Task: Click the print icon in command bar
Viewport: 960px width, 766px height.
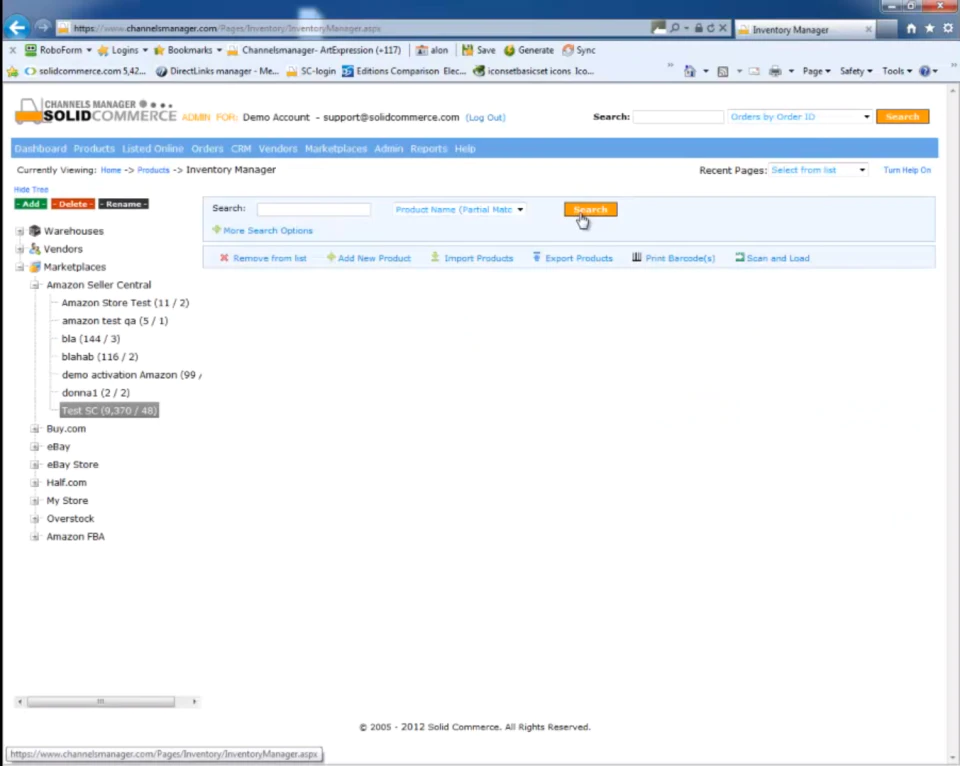Action: [775, 71]
